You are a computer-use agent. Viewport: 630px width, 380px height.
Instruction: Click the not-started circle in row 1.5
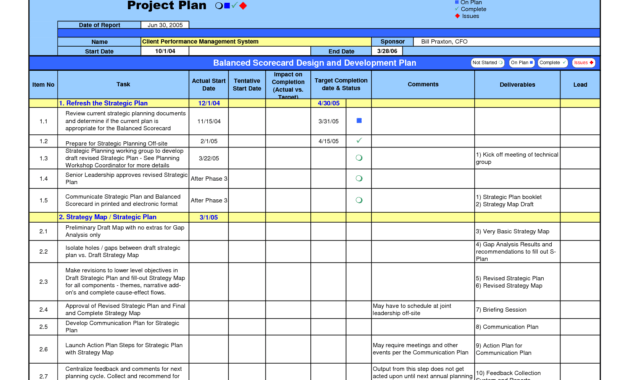359,200
